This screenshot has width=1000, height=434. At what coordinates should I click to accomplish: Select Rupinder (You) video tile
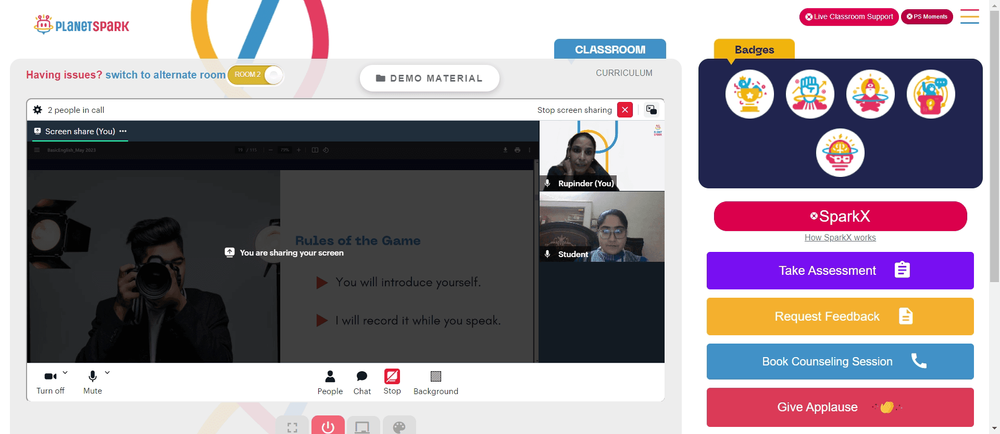click(601, 156)
